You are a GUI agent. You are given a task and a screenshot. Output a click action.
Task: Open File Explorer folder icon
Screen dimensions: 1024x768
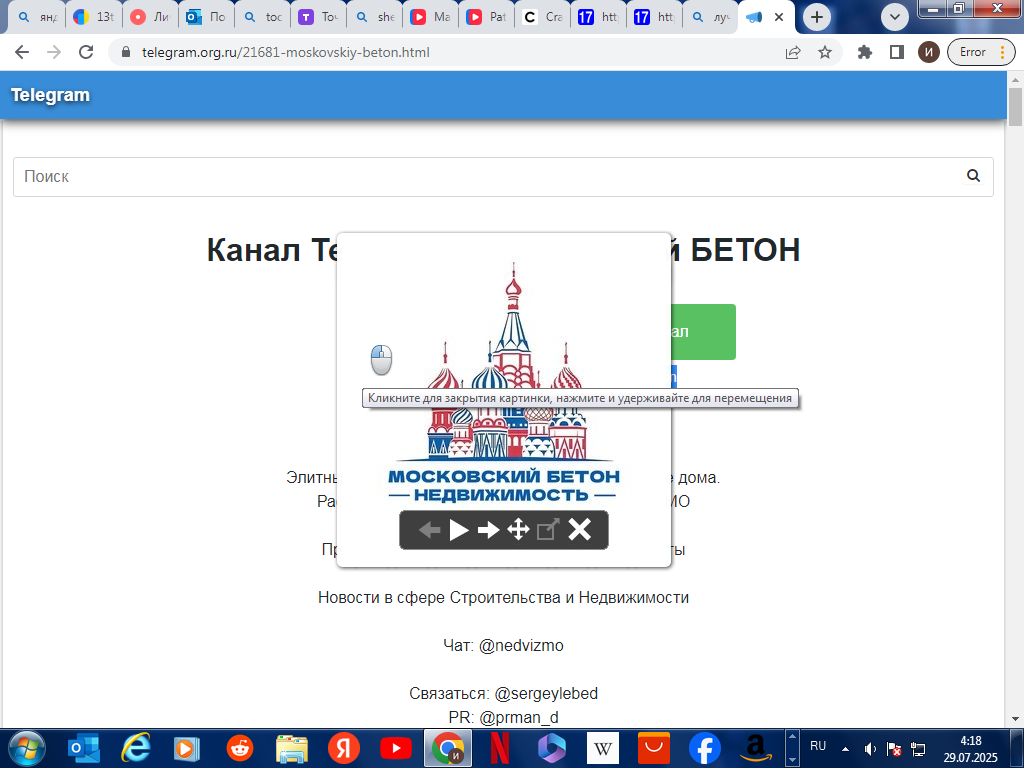(x=292, y=748)
